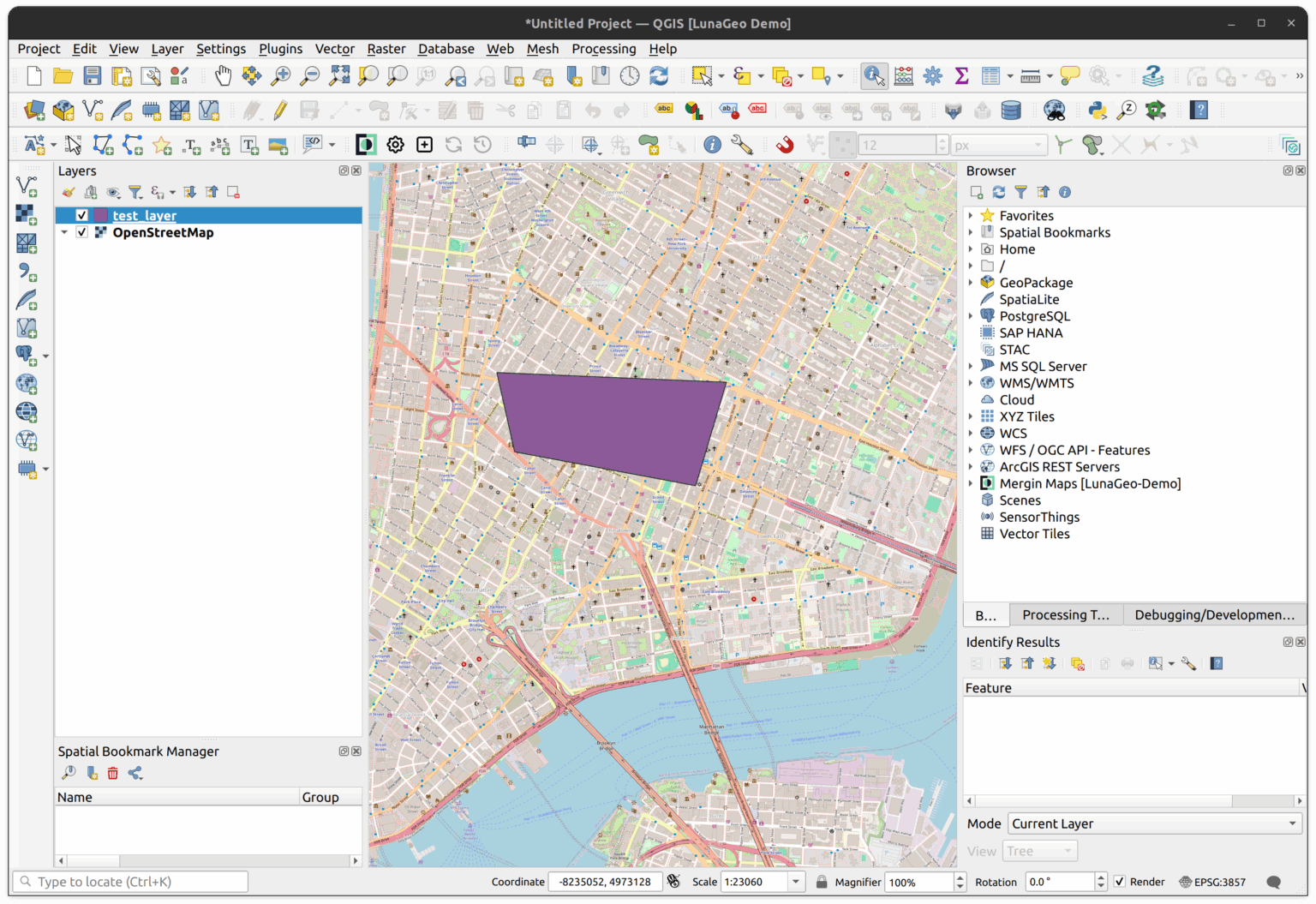Click the Group column header
This screenshot has width=1316, height=904.
click(330, 798)
